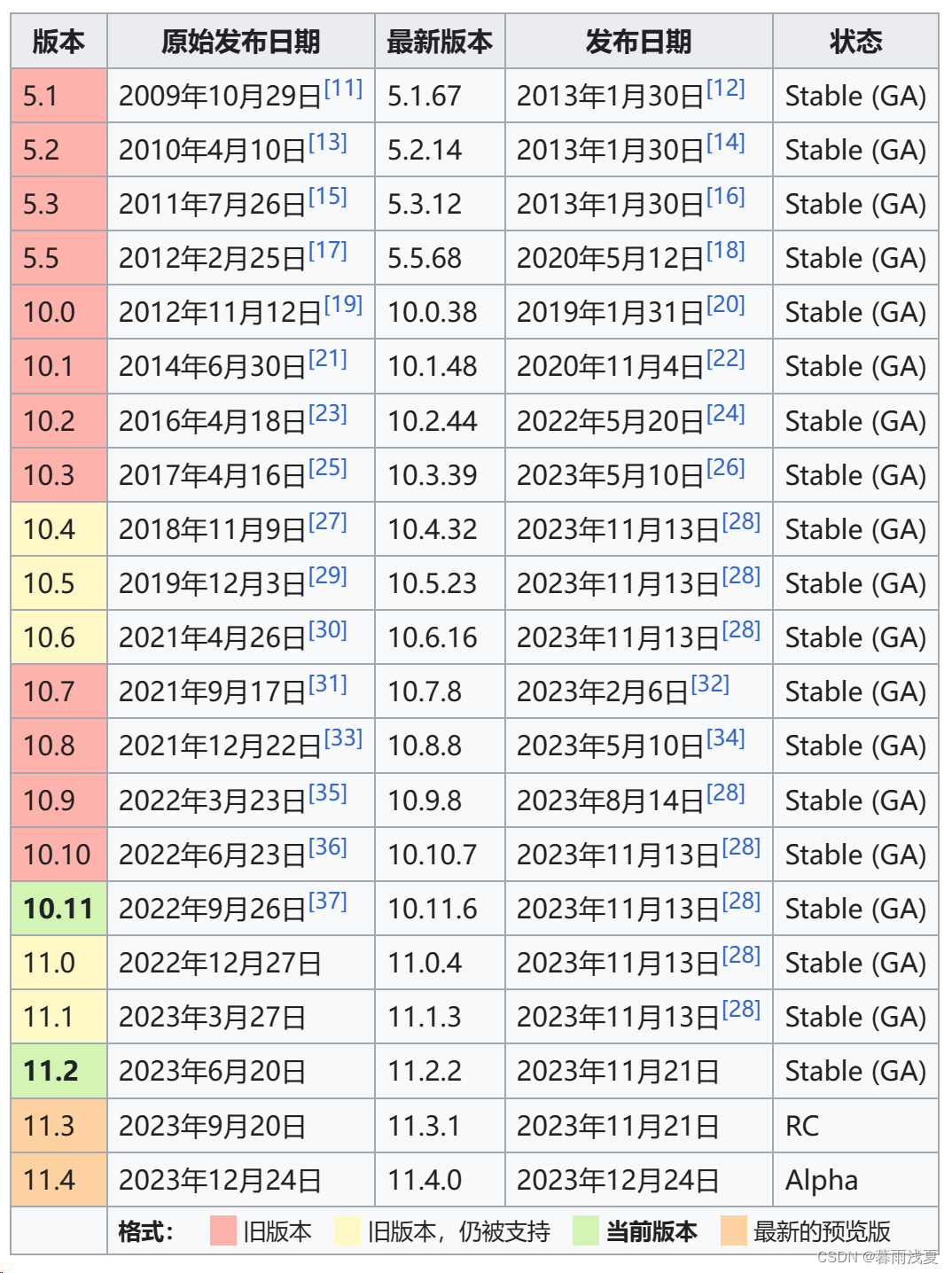This screenshot has height=1273, width=952.
Task: Select the yellow 旧版本，仍被支持 legend swatch
Action: tap(347, 1230)
